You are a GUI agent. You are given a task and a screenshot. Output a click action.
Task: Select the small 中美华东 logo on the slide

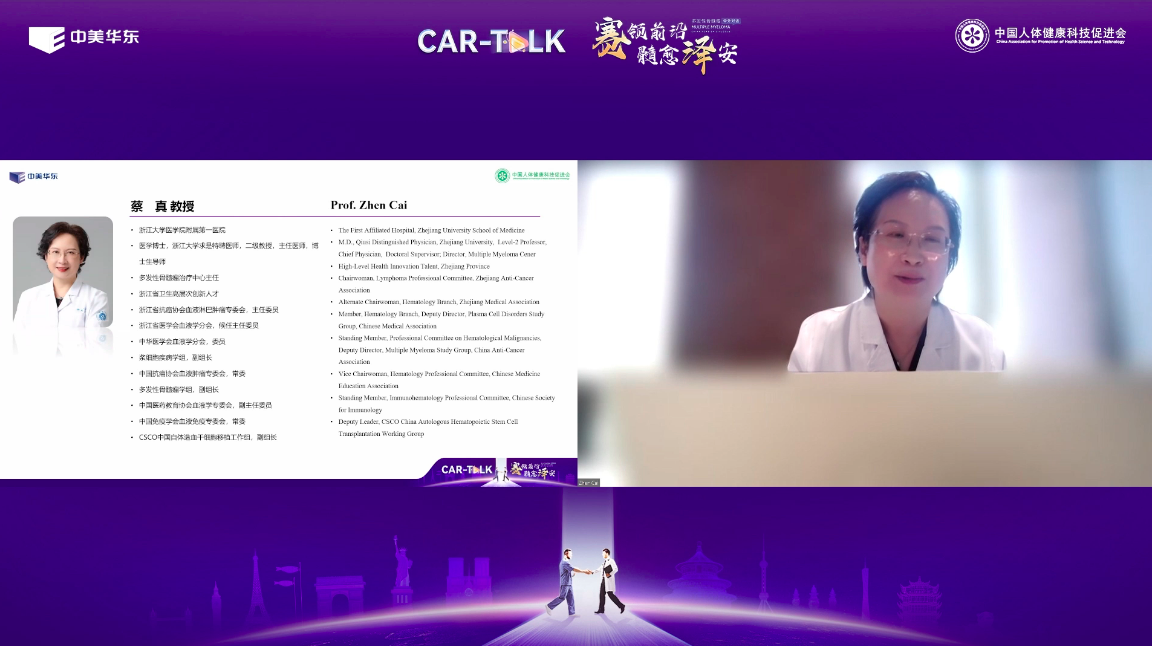(x=33, y=177)
